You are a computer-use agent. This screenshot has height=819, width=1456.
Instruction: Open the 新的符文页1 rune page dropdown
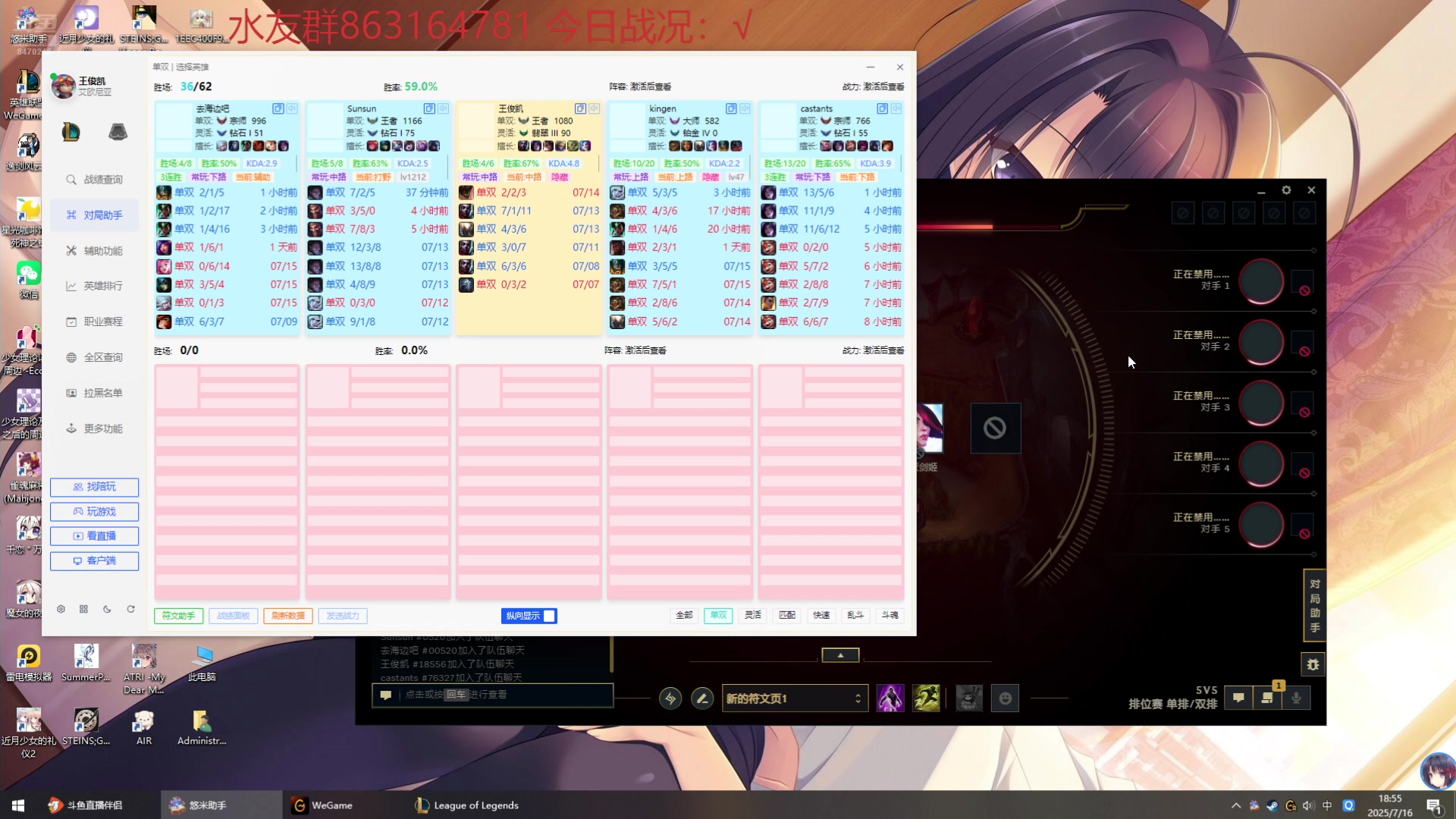click(793, 698)
